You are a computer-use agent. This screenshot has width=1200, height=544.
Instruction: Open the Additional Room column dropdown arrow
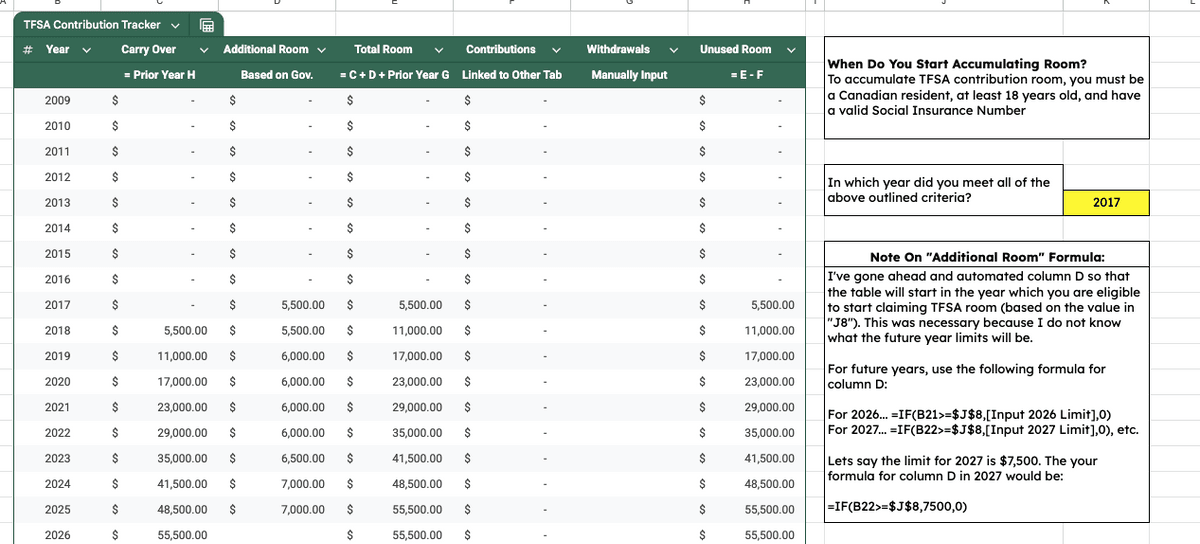click(322, 50)
